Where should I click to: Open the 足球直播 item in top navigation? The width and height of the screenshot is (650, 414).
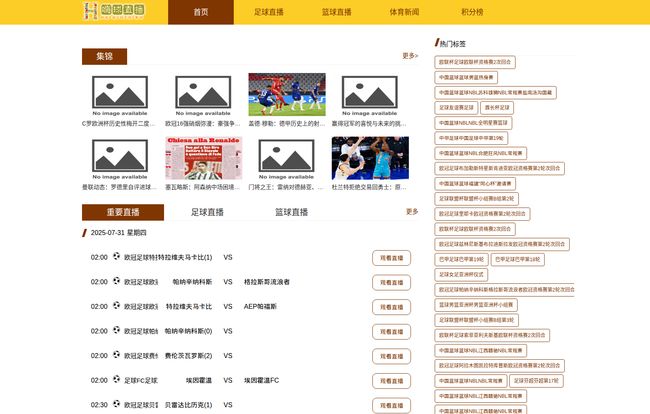click(x=269, y=12)
